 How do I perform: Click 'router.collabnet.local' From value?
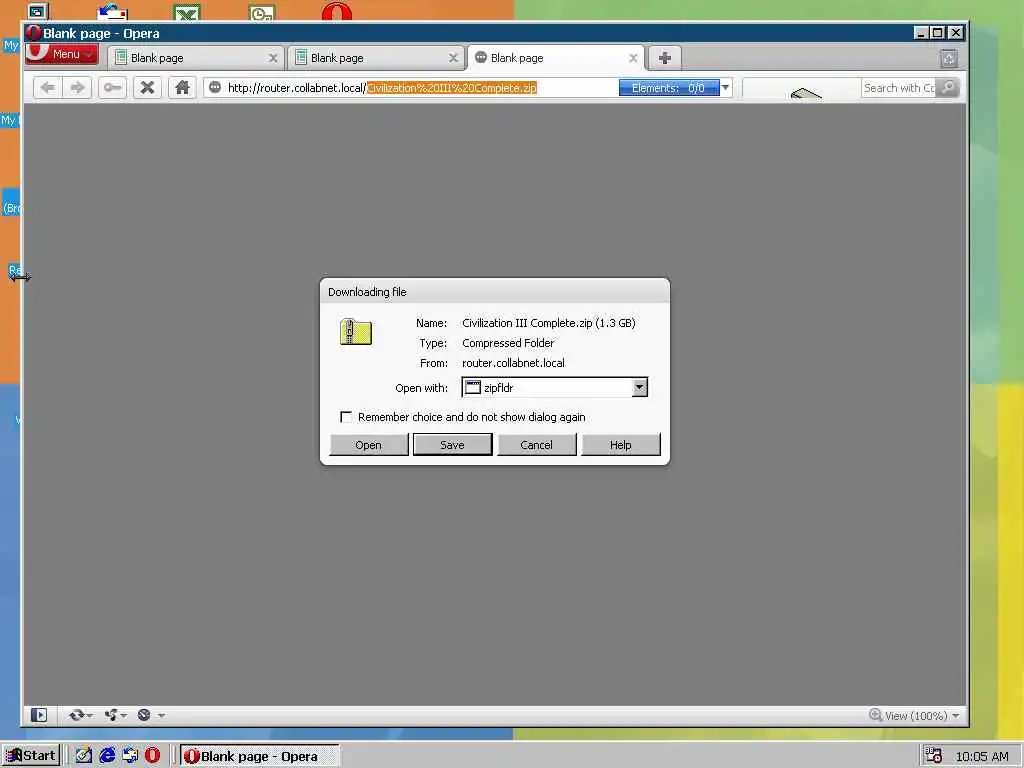(513, 363)
